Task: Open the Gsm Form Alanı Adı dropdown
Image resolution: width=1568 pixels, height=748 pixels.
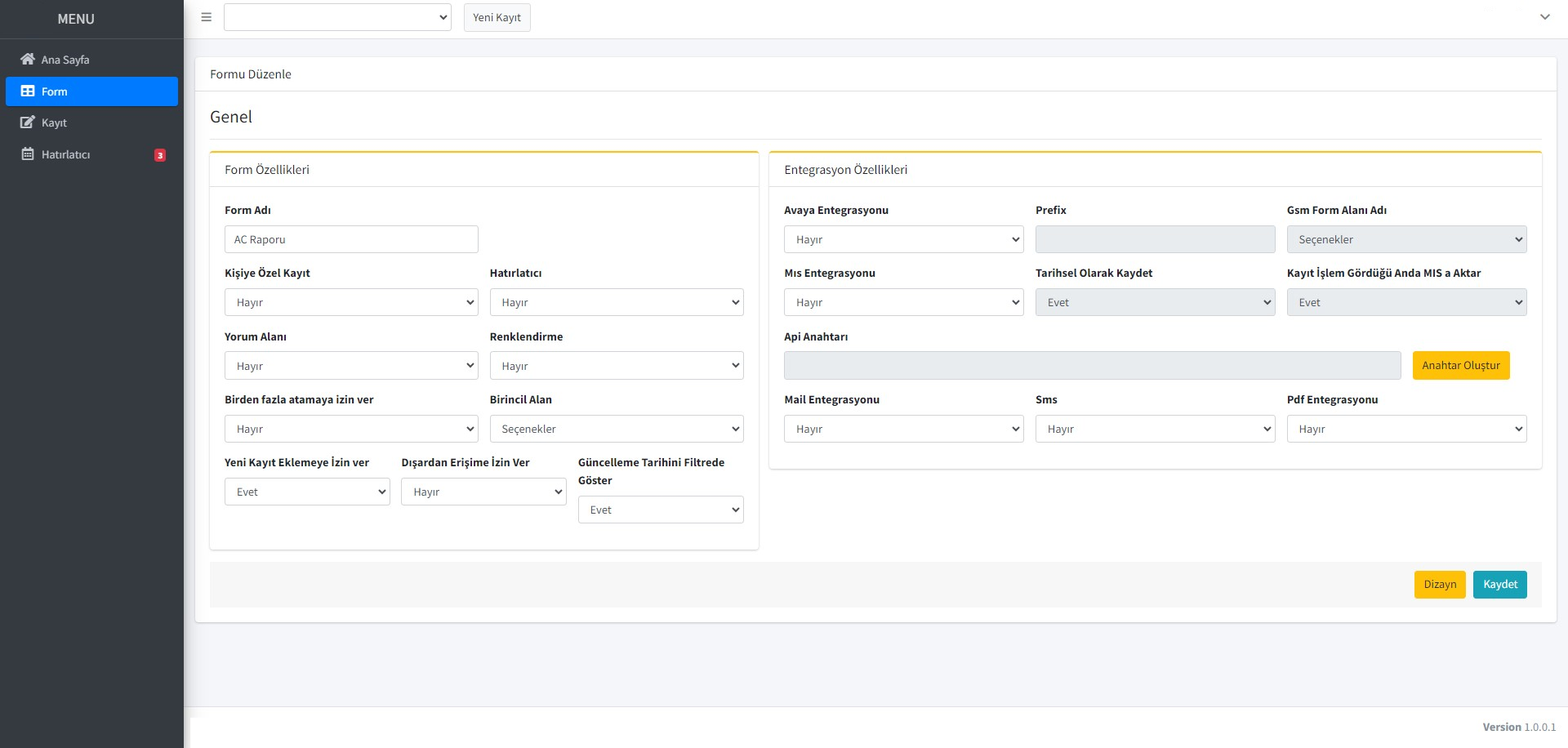Action: (1407, 239)
